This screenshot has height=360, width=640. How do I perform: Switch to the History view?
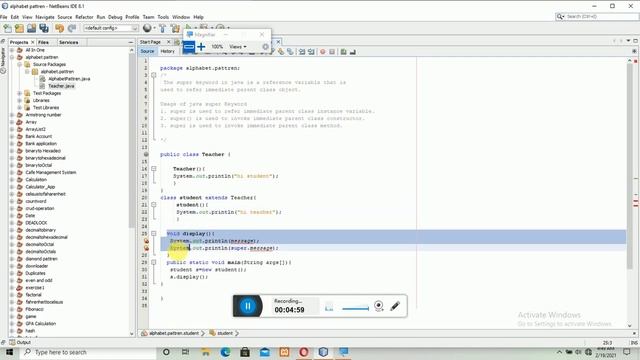pos(167,51)
